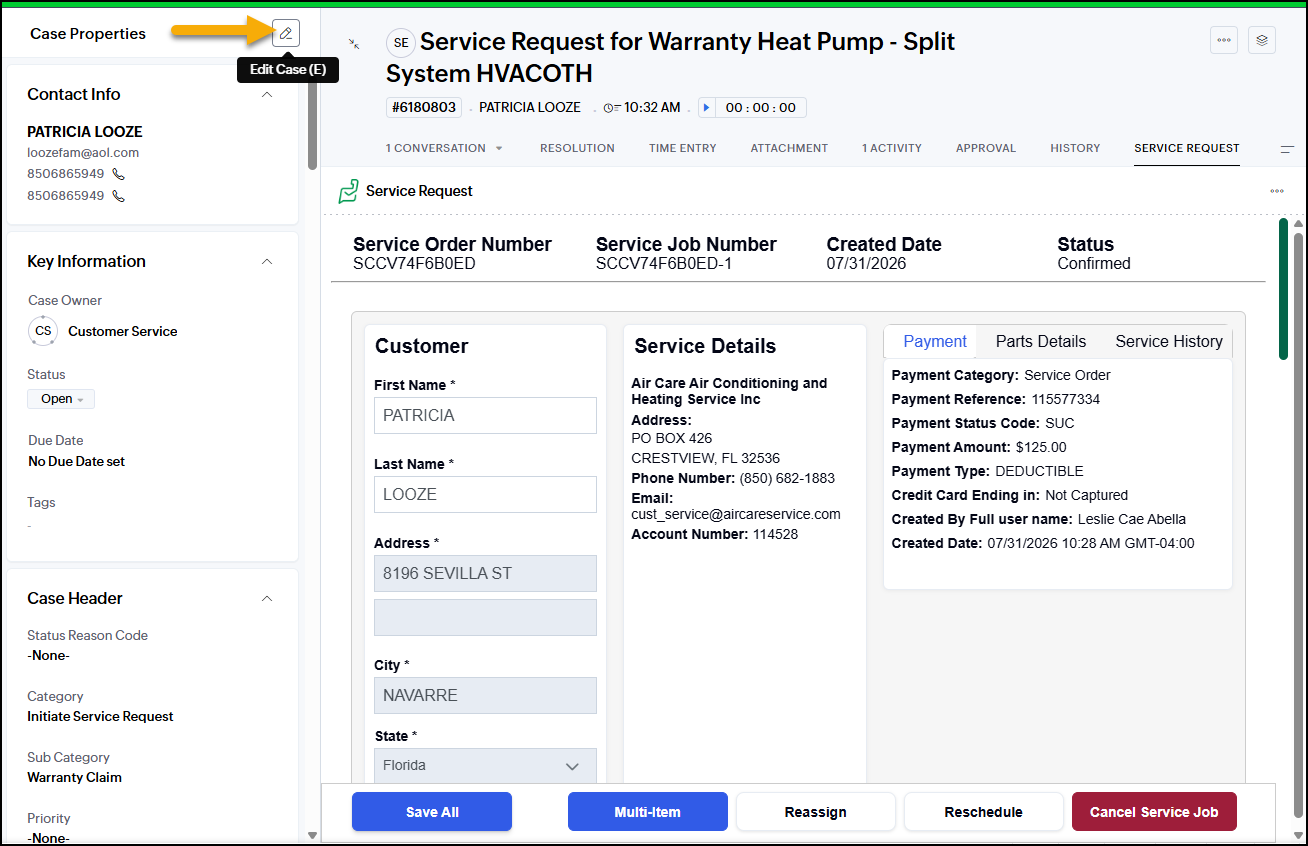Screen dimensions: 1308x846
Task: Click the scroll down arrow of left panel
Action: (312, 835)
